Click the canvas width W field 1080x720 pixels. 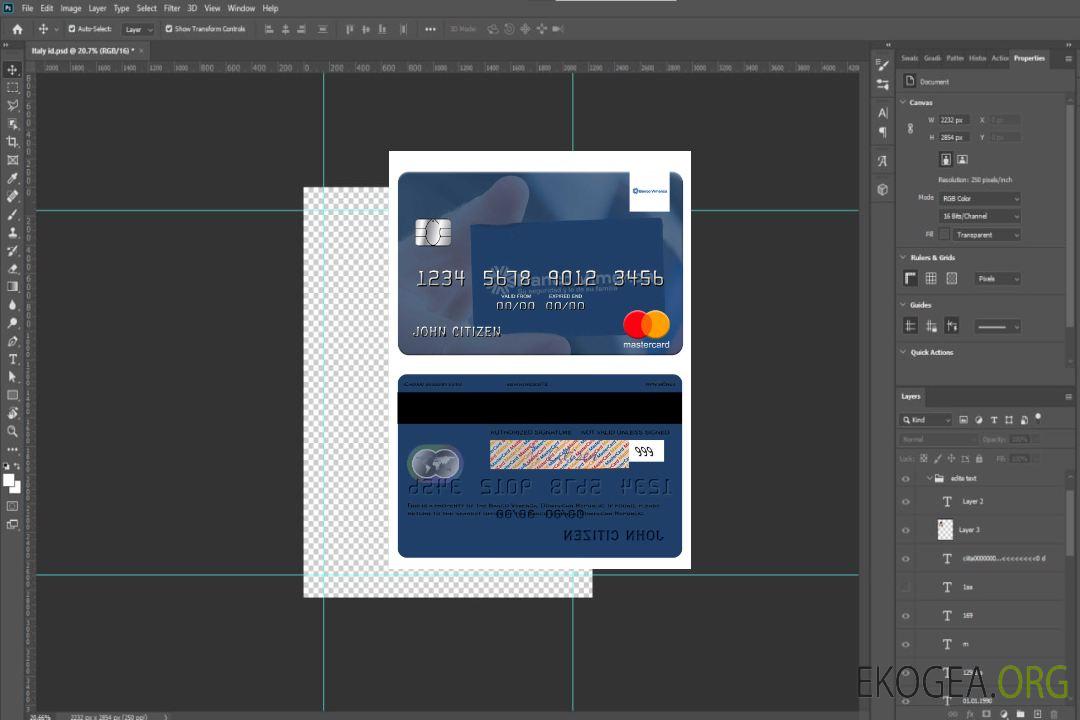coord(954,120)
